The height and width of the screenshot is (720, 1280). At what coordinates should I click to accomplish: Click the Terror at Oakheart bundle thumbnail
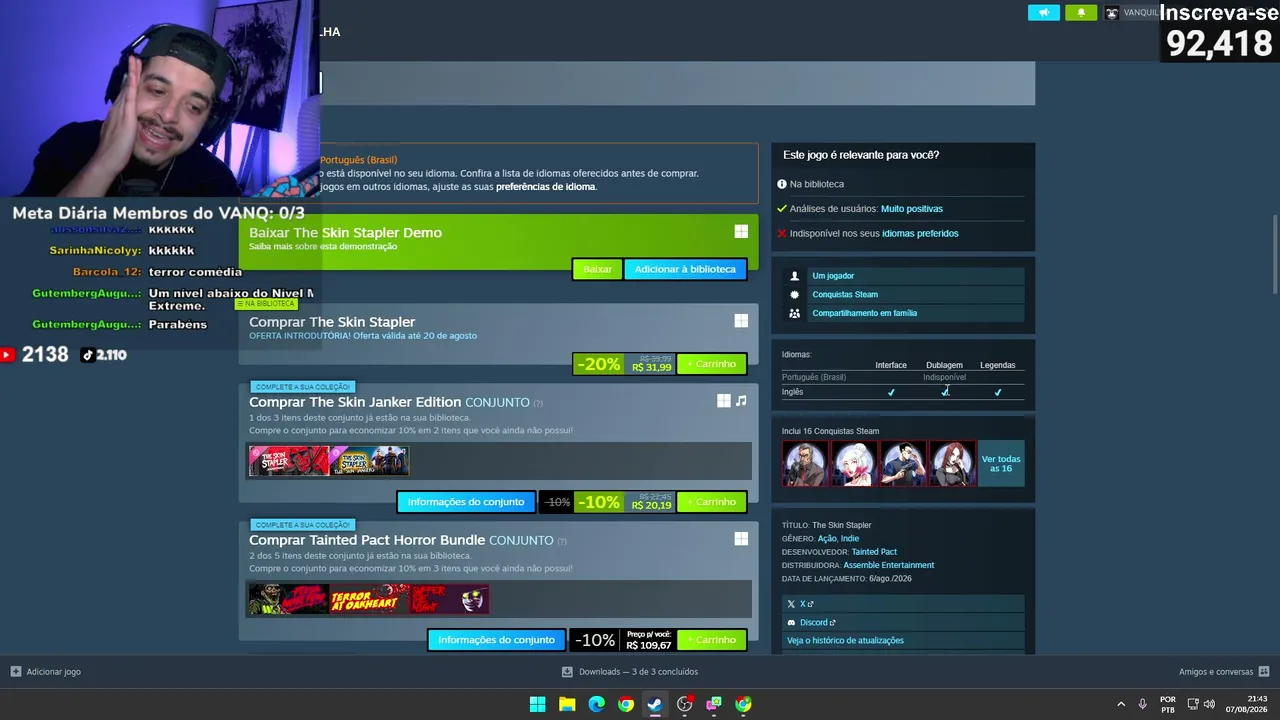(370, 599)
